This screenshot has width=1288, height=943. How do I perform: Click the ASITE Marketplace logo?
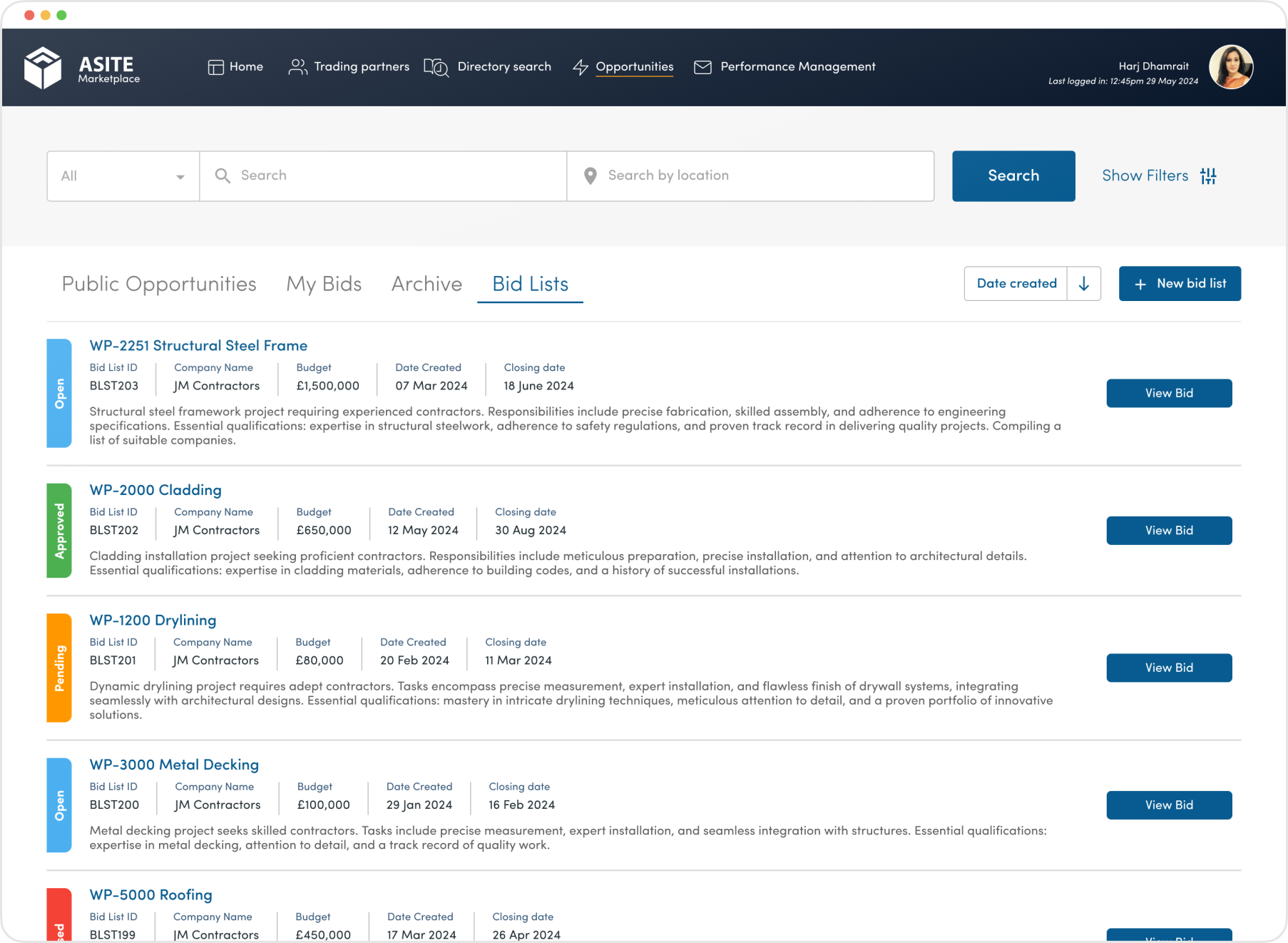click(x=82, y=67)
